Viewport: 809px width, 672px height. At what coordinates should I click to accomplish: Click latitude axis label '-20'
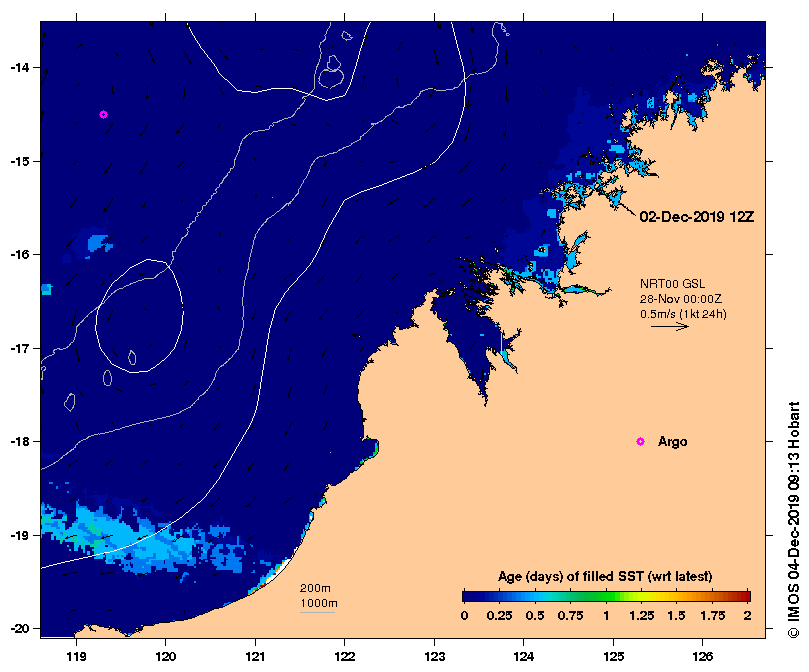[19, 629]
